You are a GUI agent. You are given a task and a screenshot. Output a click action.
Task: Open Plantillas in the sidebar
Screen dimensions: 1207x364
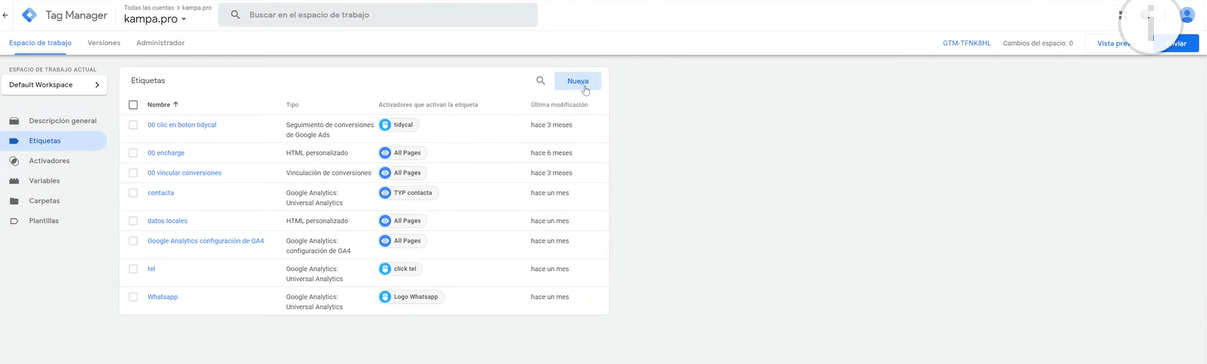point(44,221)
